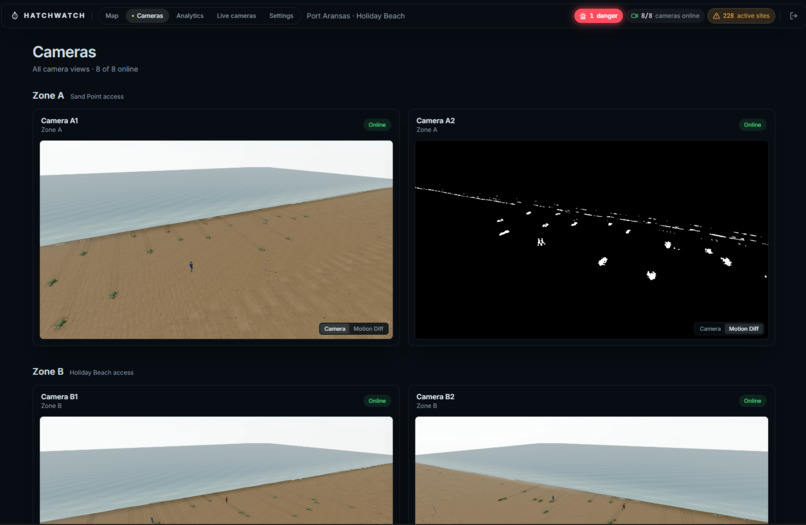Click the 1 danger alert badge
This screenshot has width=806, height=525.
pos(598,16)
